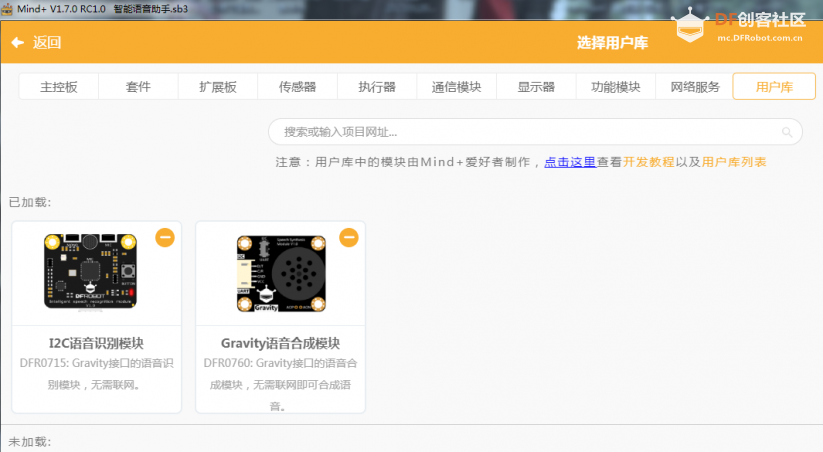The height and width of the screenshot is (452, 823).
Task: Open the 主控板 tab
Action: coord(59,87)
